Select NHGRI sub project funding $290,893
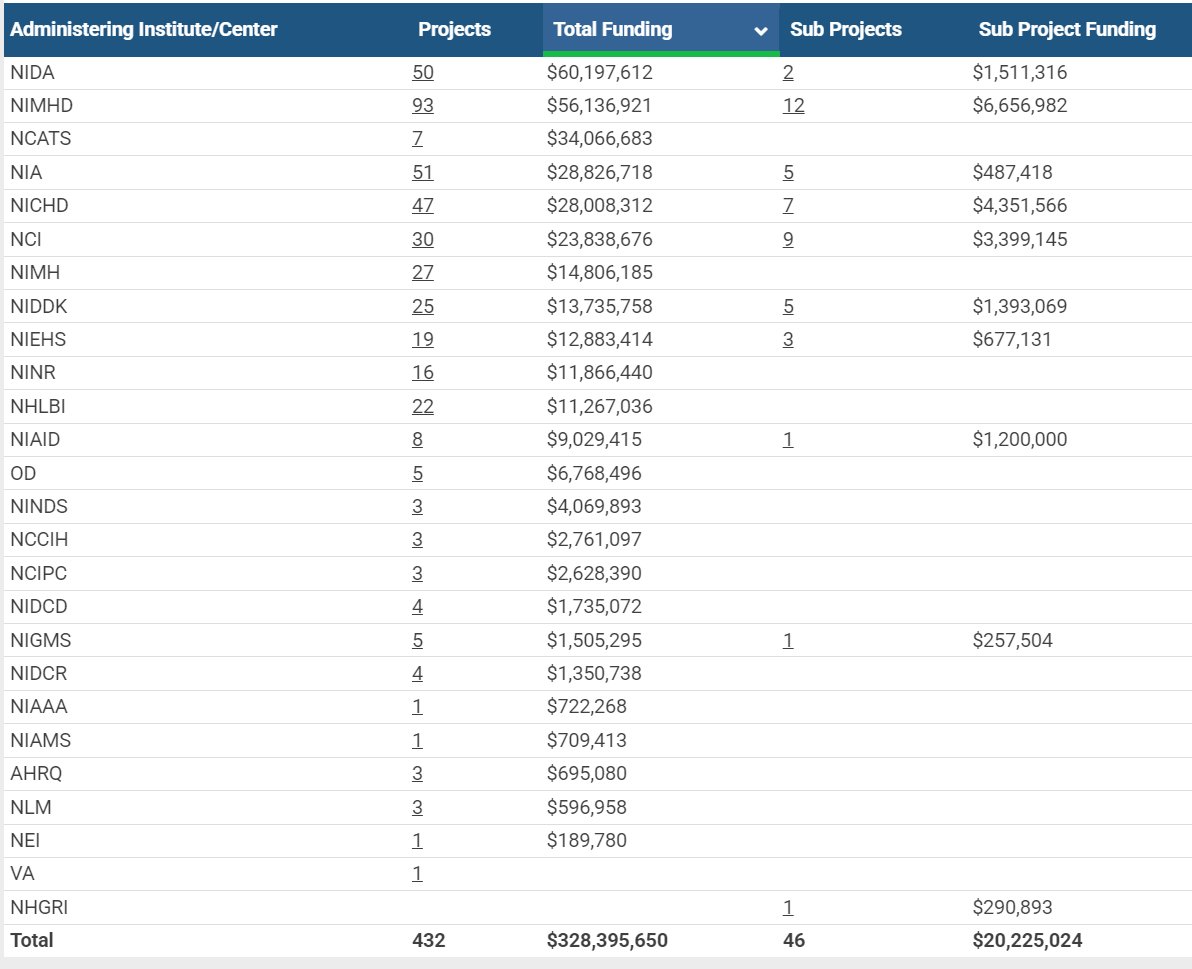Viewport: 1192px width, 969px height. pyautogui.click(x=1012, y=907)
